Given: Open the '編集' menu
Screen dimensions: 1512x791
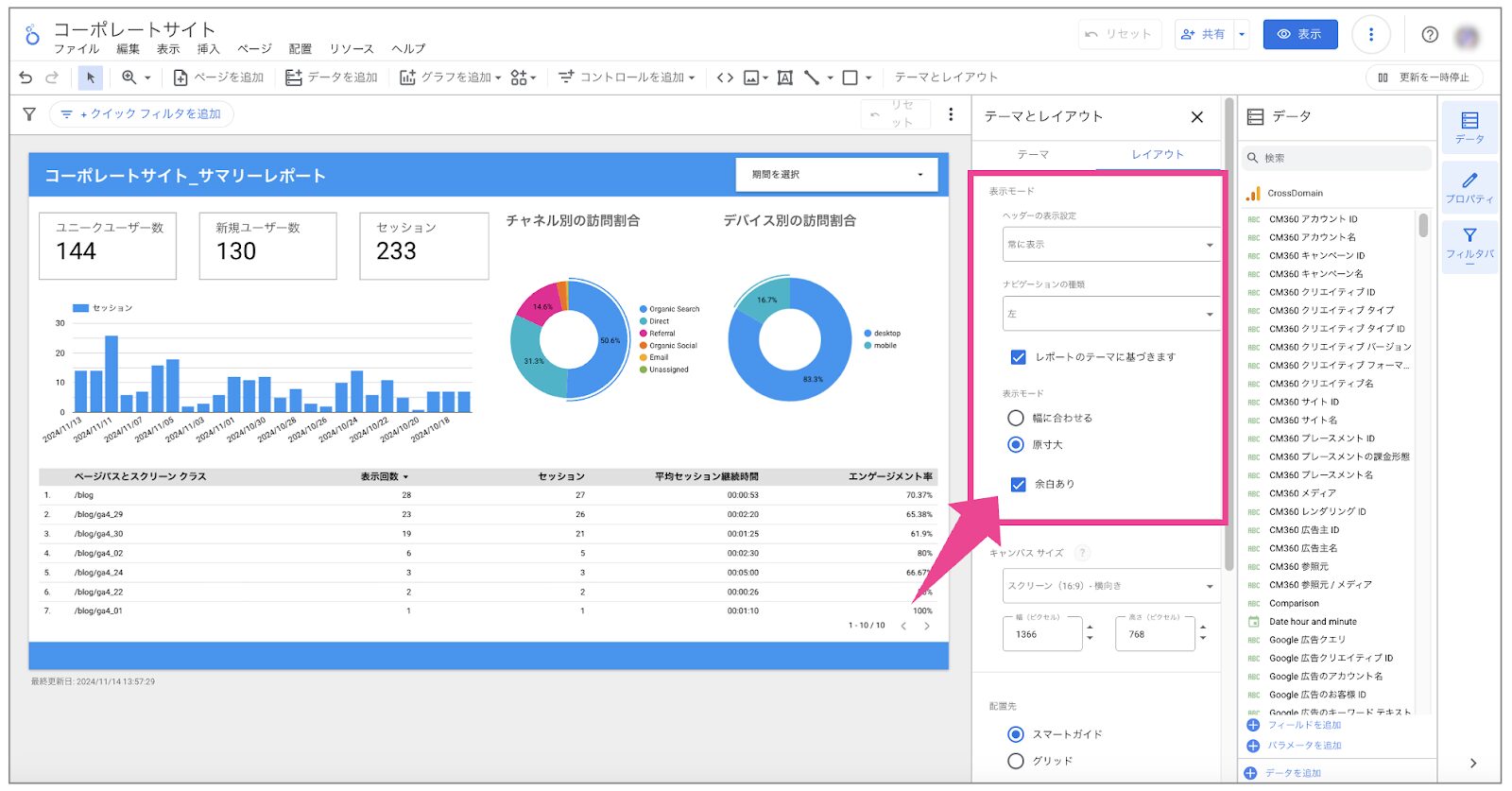Looking at the screenshot, I should pyautogui.click(x=128, y=49).
